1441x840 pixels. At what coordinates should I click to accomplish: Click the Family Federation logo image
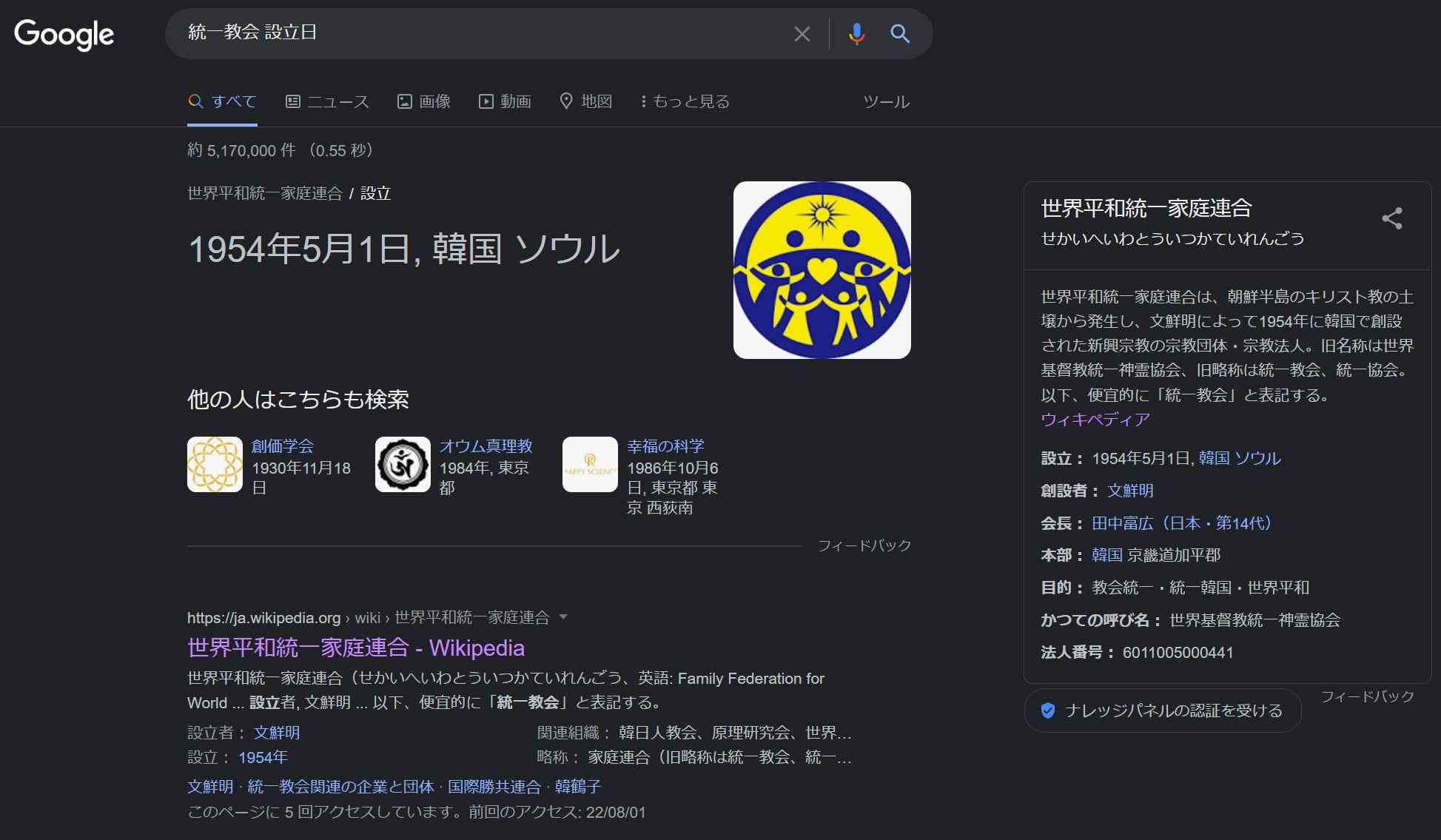coord(822,270)
